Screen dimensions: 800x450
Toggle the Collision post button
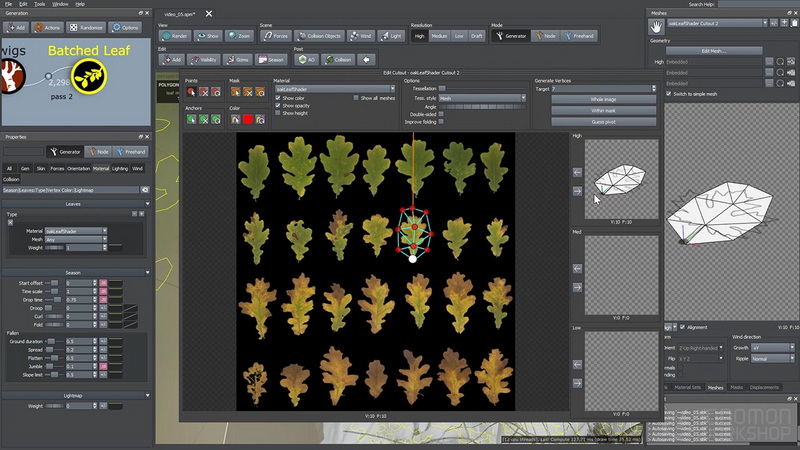click(338, 60)
